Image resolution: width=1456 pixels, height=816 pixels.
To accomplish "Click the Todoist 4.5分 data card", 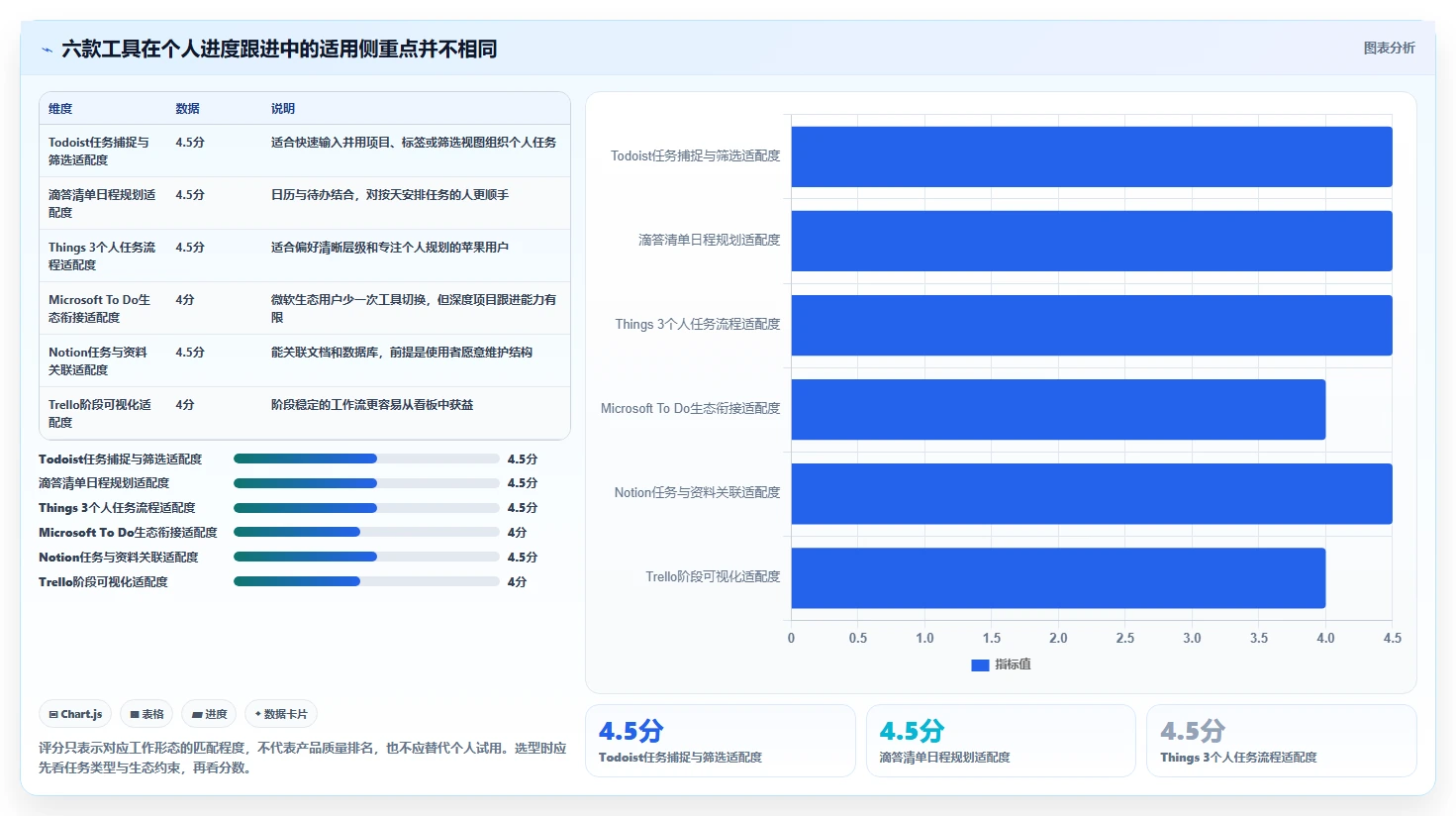I will [721, 741].
